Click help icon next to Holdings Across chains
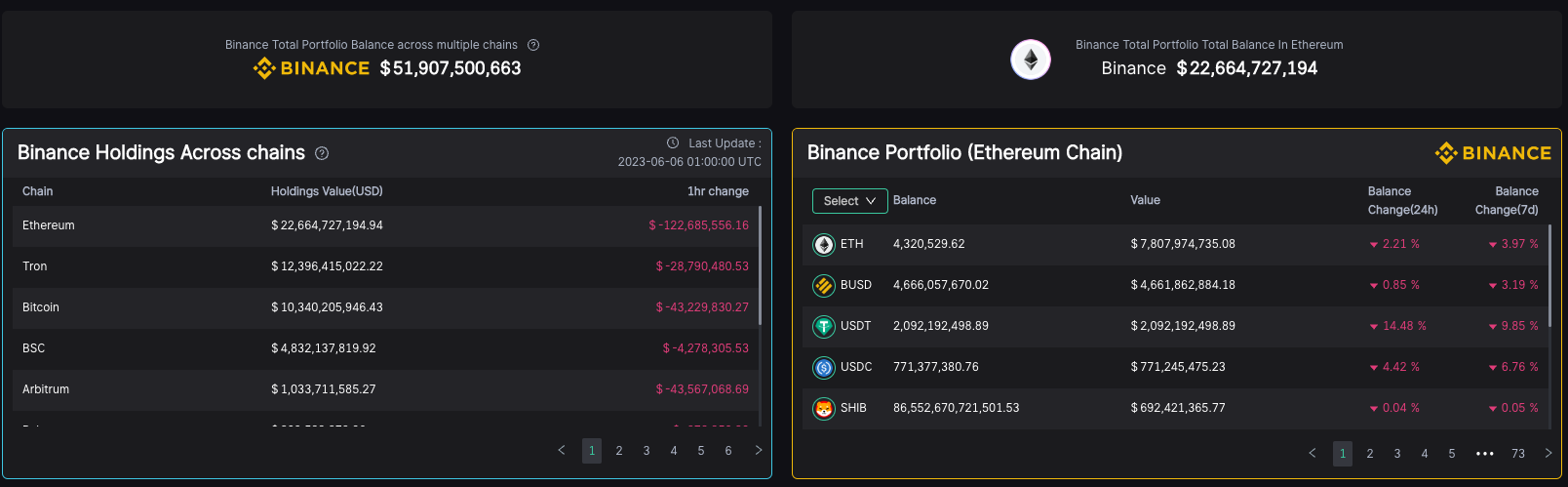The height and width of the screenshot is (487, 1568). 322,153
